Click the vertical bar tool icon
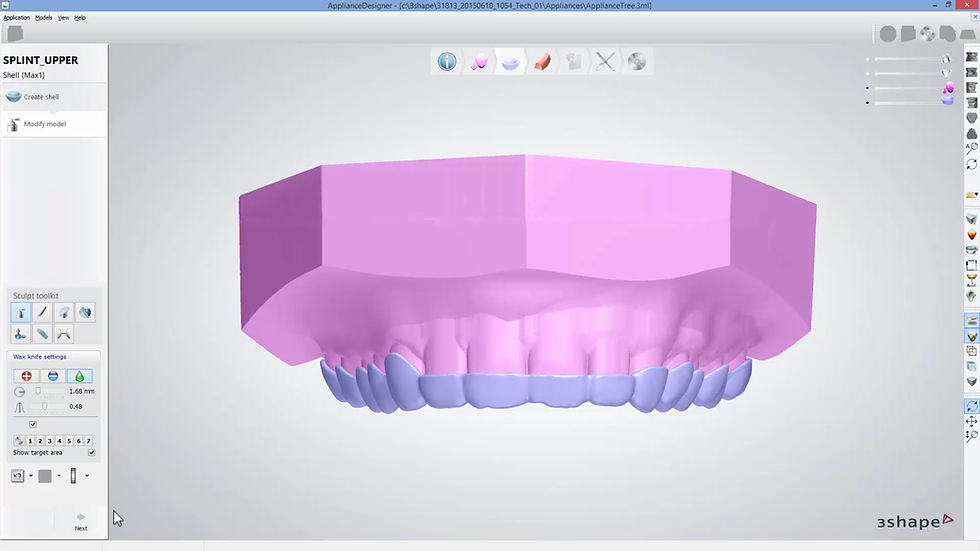The height and width of the screenshot is (551, 980). point(73,476)
